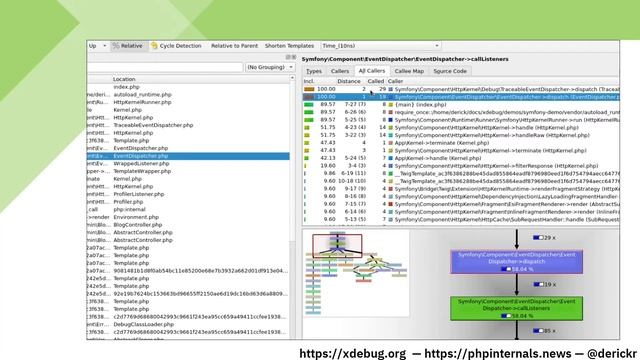Sort by the Distance column header

349,81
